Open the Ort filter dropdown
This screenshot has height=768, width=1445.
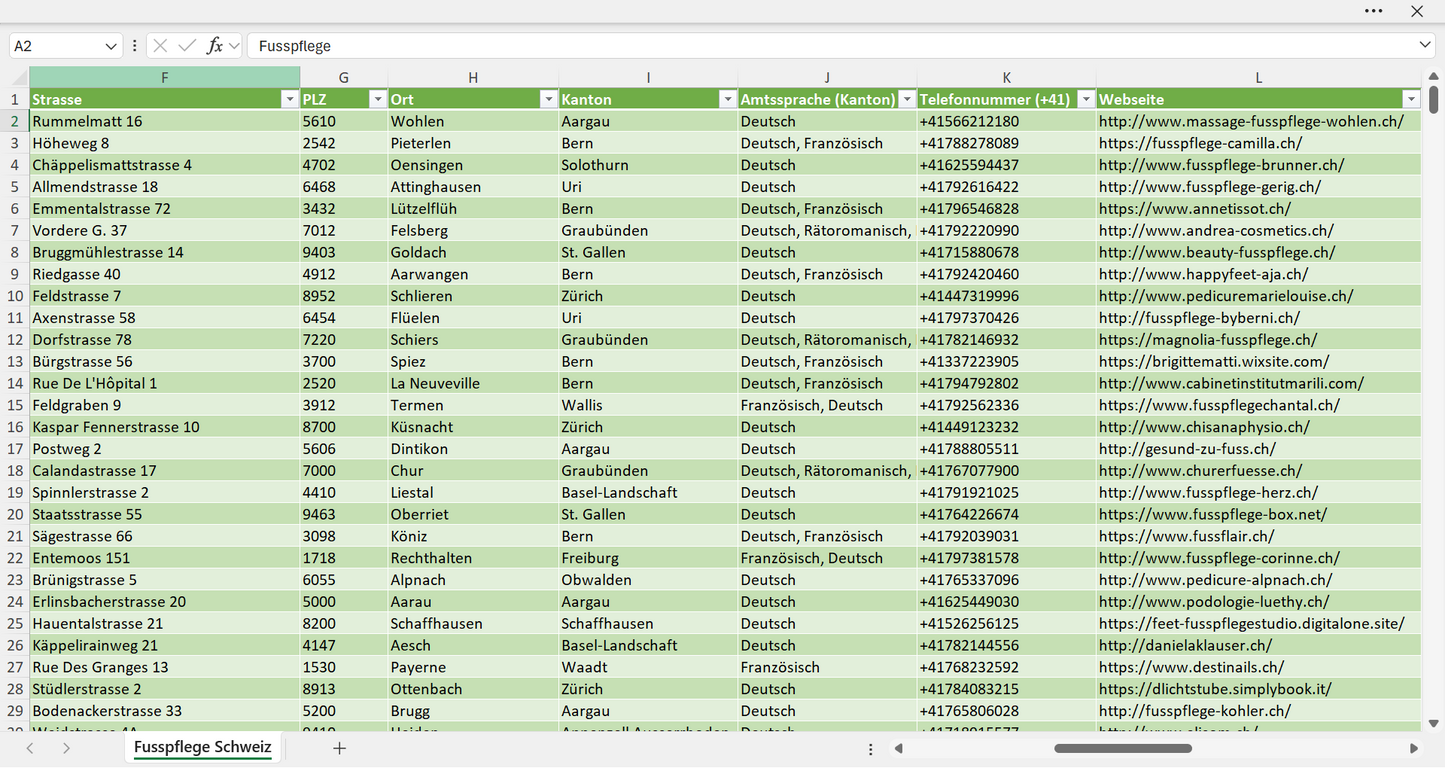[548, 100]
